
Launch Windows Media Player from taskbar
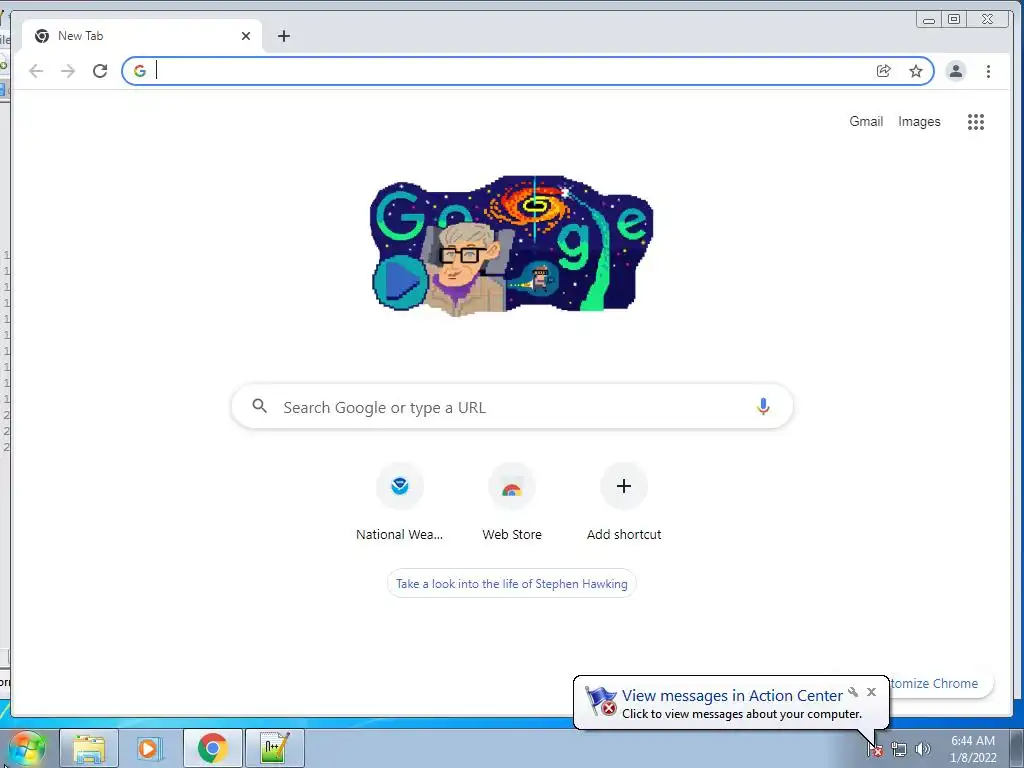point(150,748)
